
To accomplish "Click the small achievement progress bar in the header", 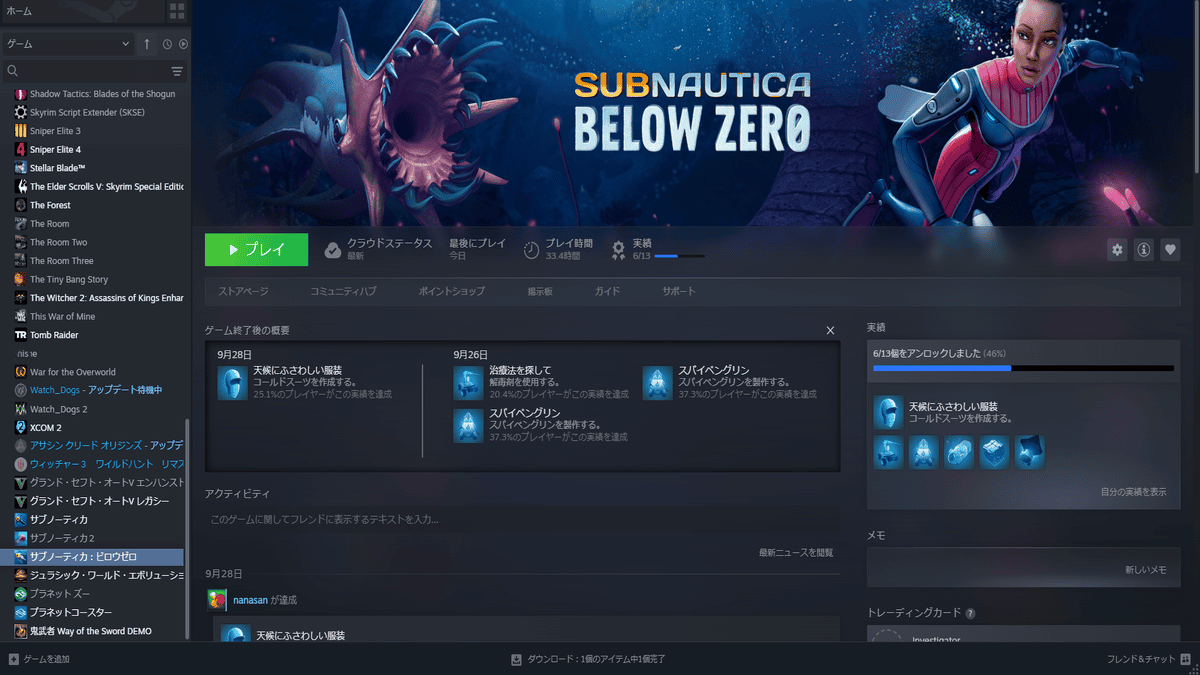I will (x=679, y=256).
